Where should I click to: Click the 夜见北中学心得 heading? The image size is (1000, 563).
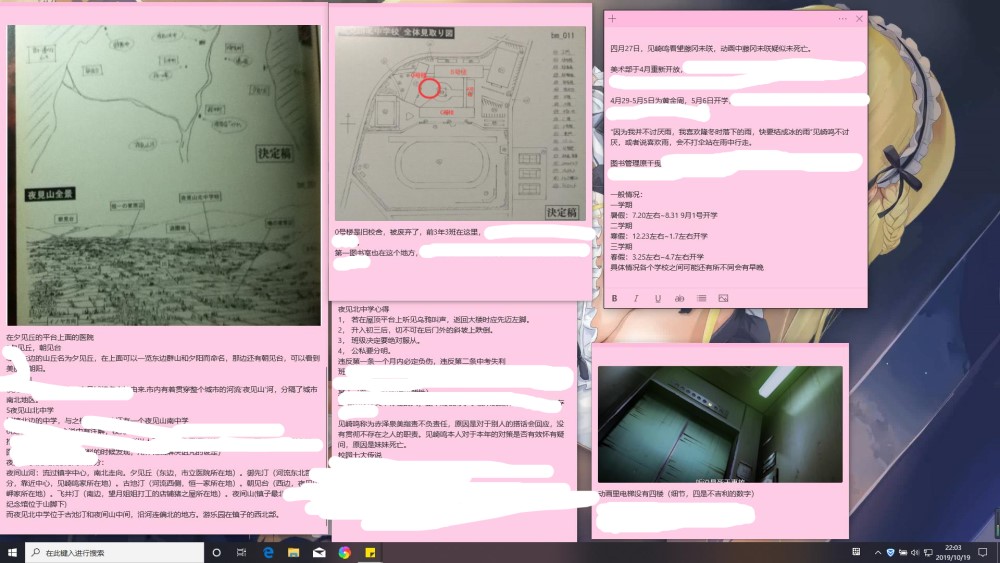point(364,309)
